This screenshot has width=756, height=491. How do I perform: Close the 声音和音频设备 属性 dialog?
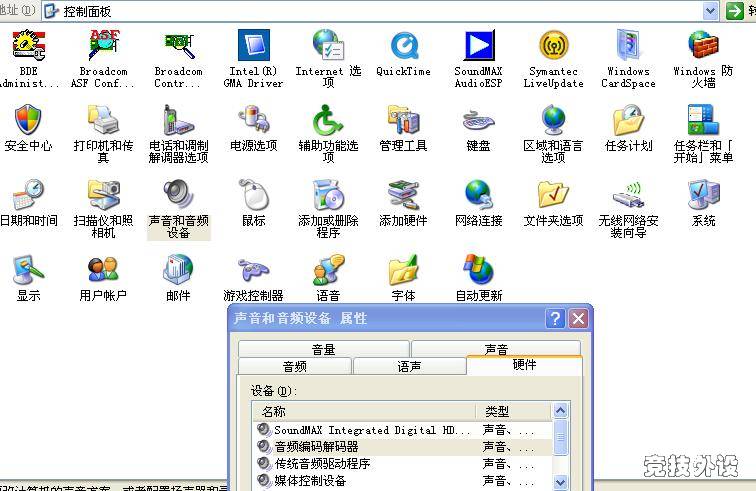579,318
